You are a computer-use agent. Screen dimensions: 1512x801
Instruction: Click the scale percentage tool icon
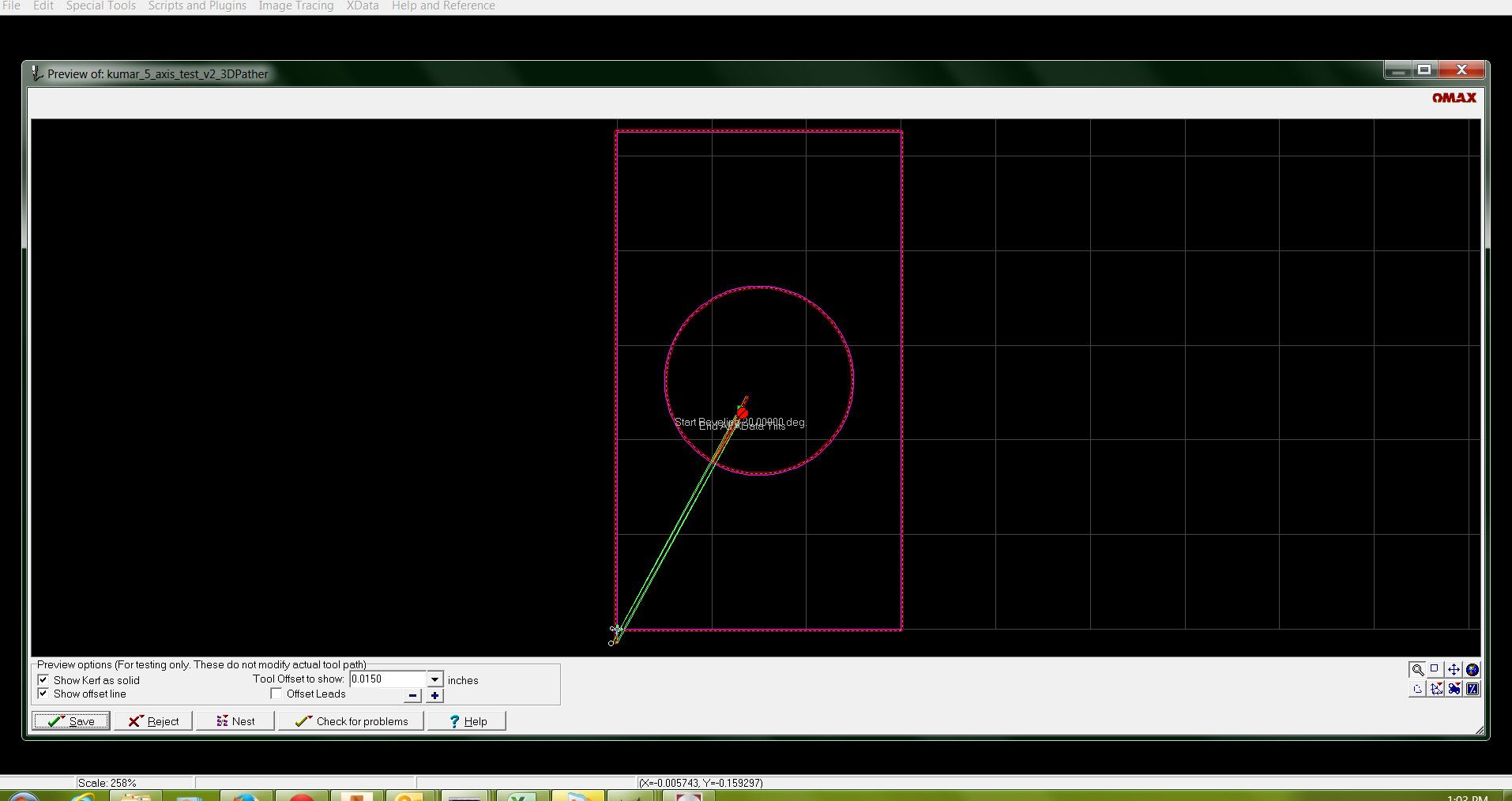pyautogui.click(x=1473, y=689)
